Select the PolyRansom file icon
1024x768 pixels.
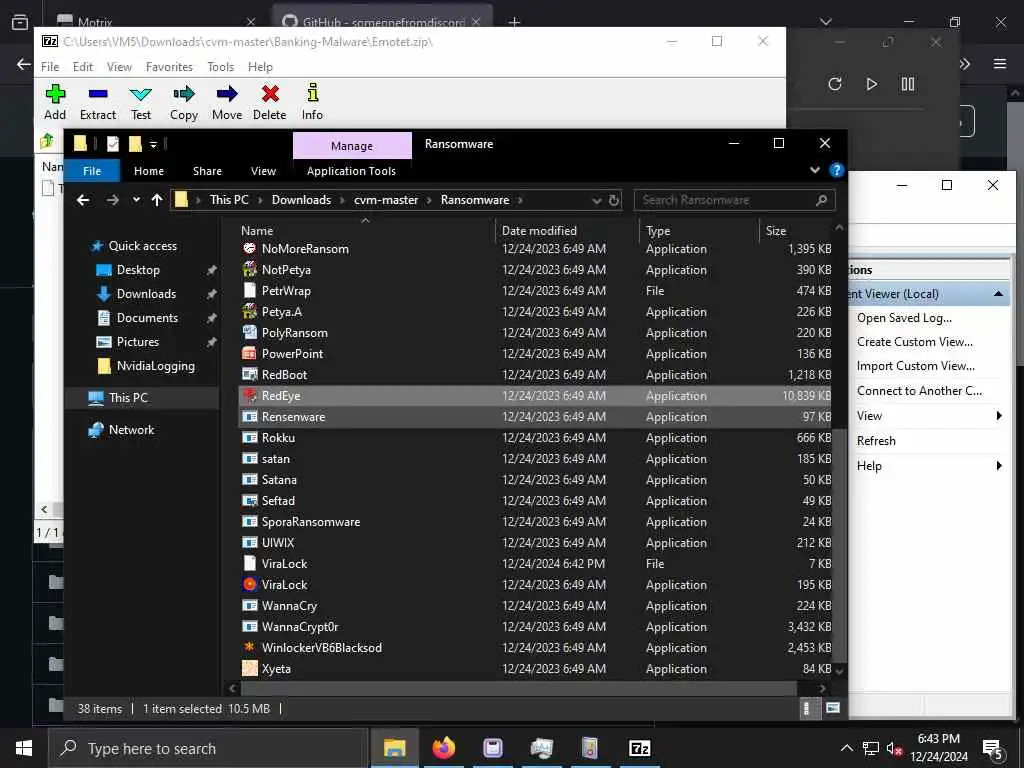[x=249, y=332]
